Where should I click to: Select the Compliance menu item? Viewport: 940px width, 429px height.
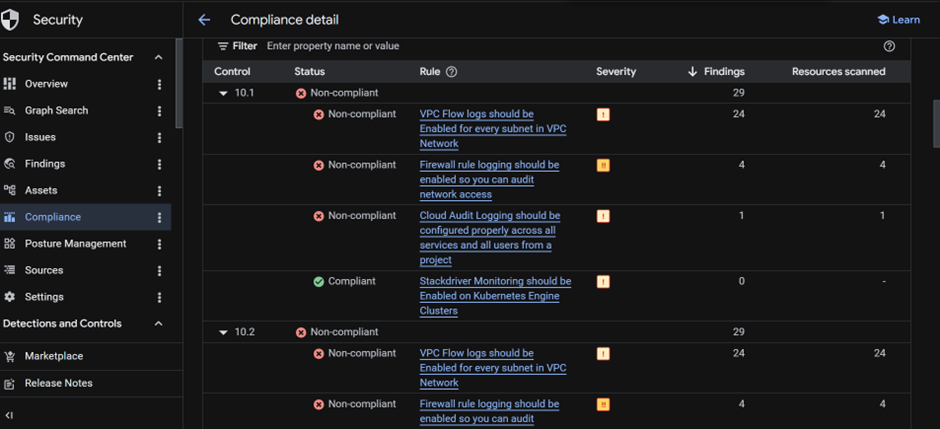coord(85,217)
